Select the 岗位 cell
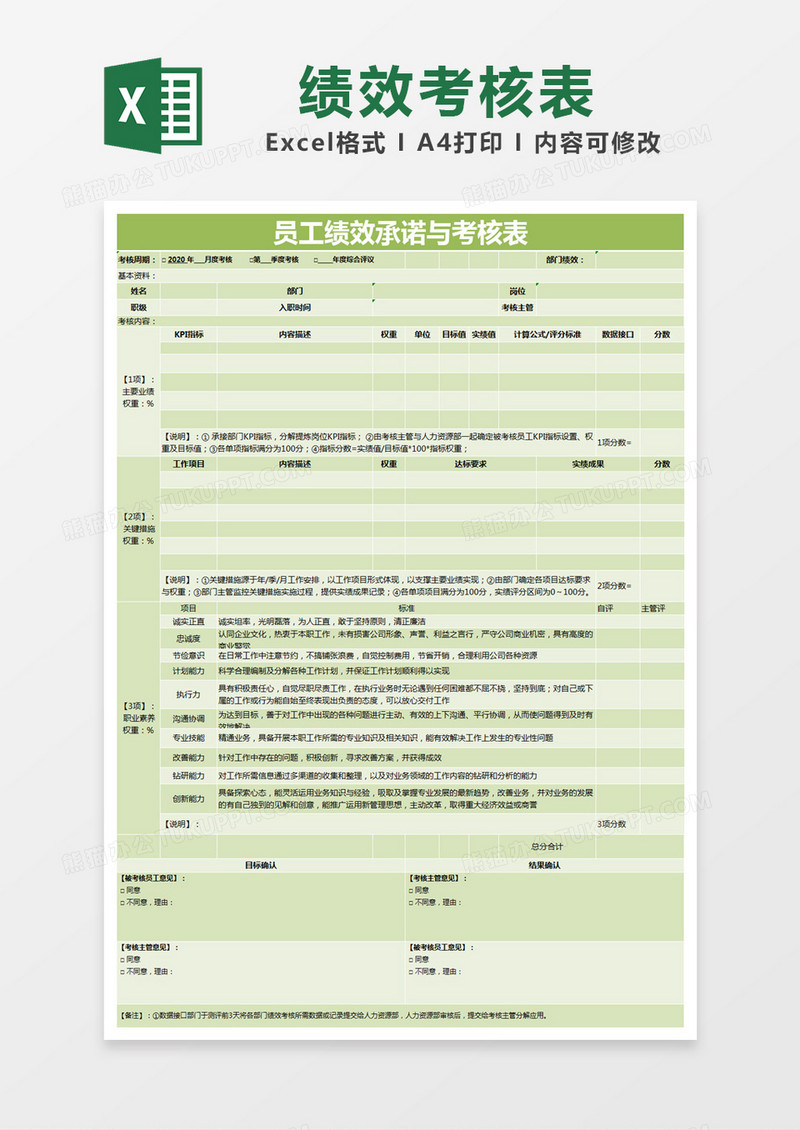This screenshot has width=800, height=1130. pos(517,291)
